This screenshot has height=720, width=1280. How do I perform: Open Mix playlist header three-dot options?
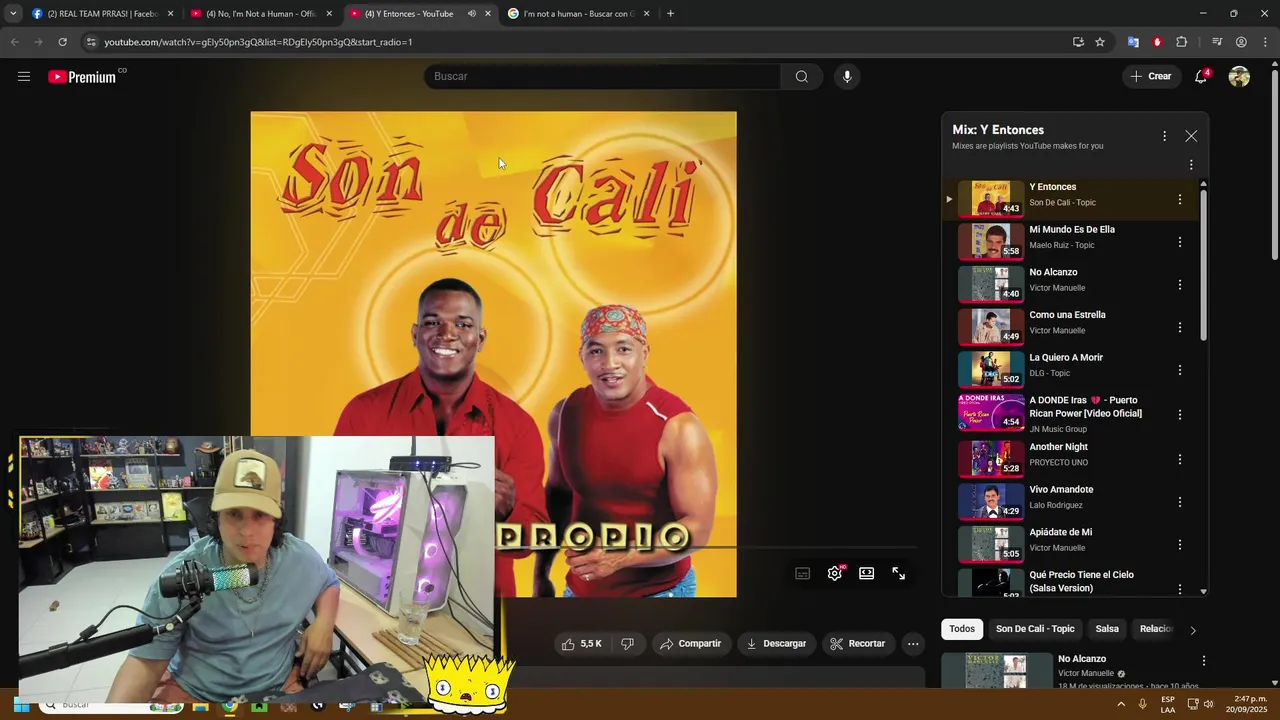click(1164, 136)
